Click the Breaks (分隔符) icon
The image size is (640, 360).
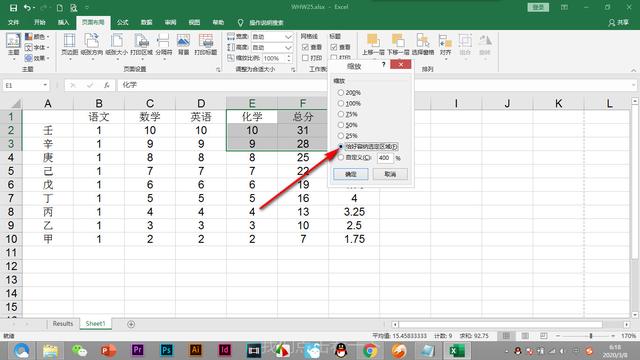pos(163,45)
